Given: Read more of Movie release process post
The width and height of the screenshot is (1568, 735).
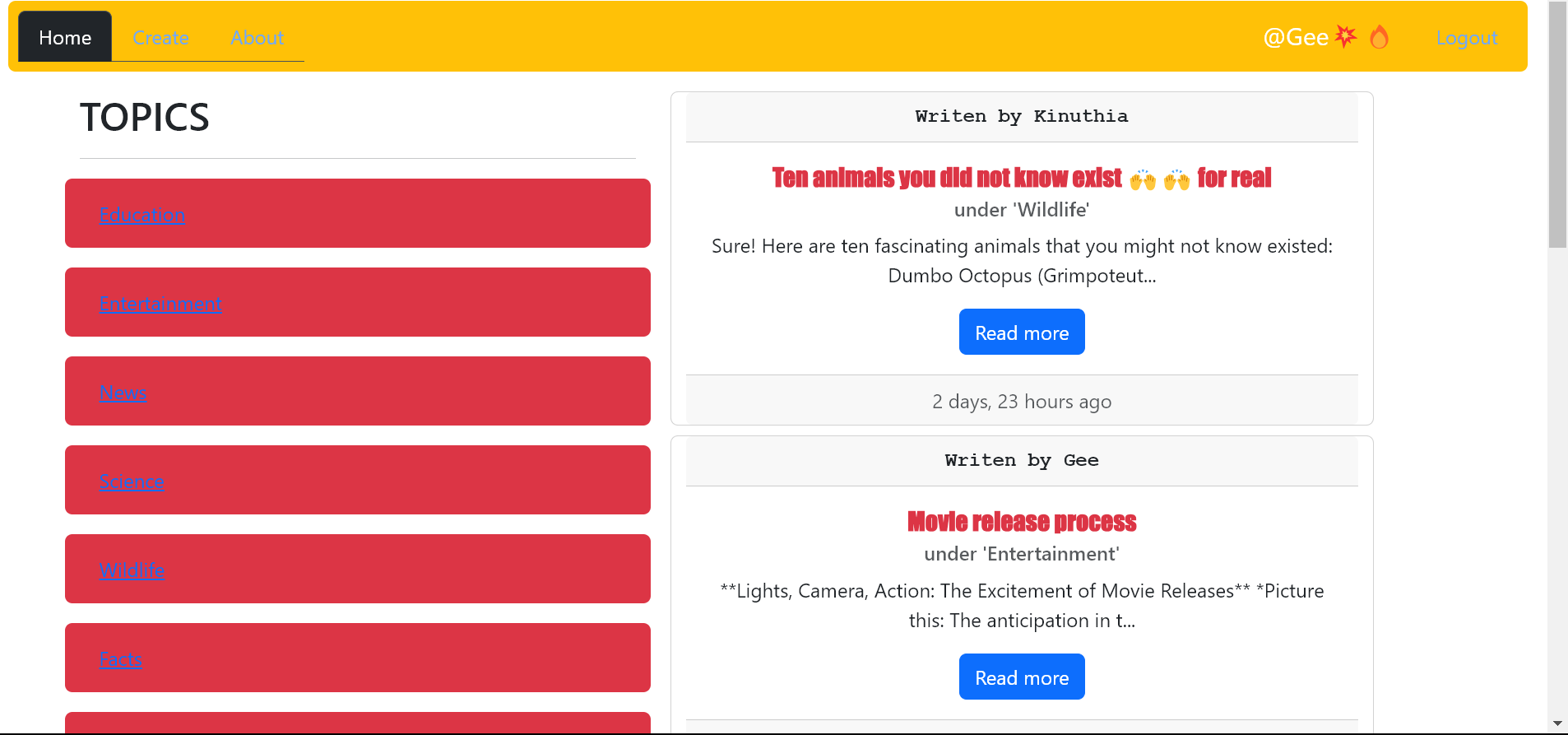Looking at the screenshot, I should pos(1021,677).
